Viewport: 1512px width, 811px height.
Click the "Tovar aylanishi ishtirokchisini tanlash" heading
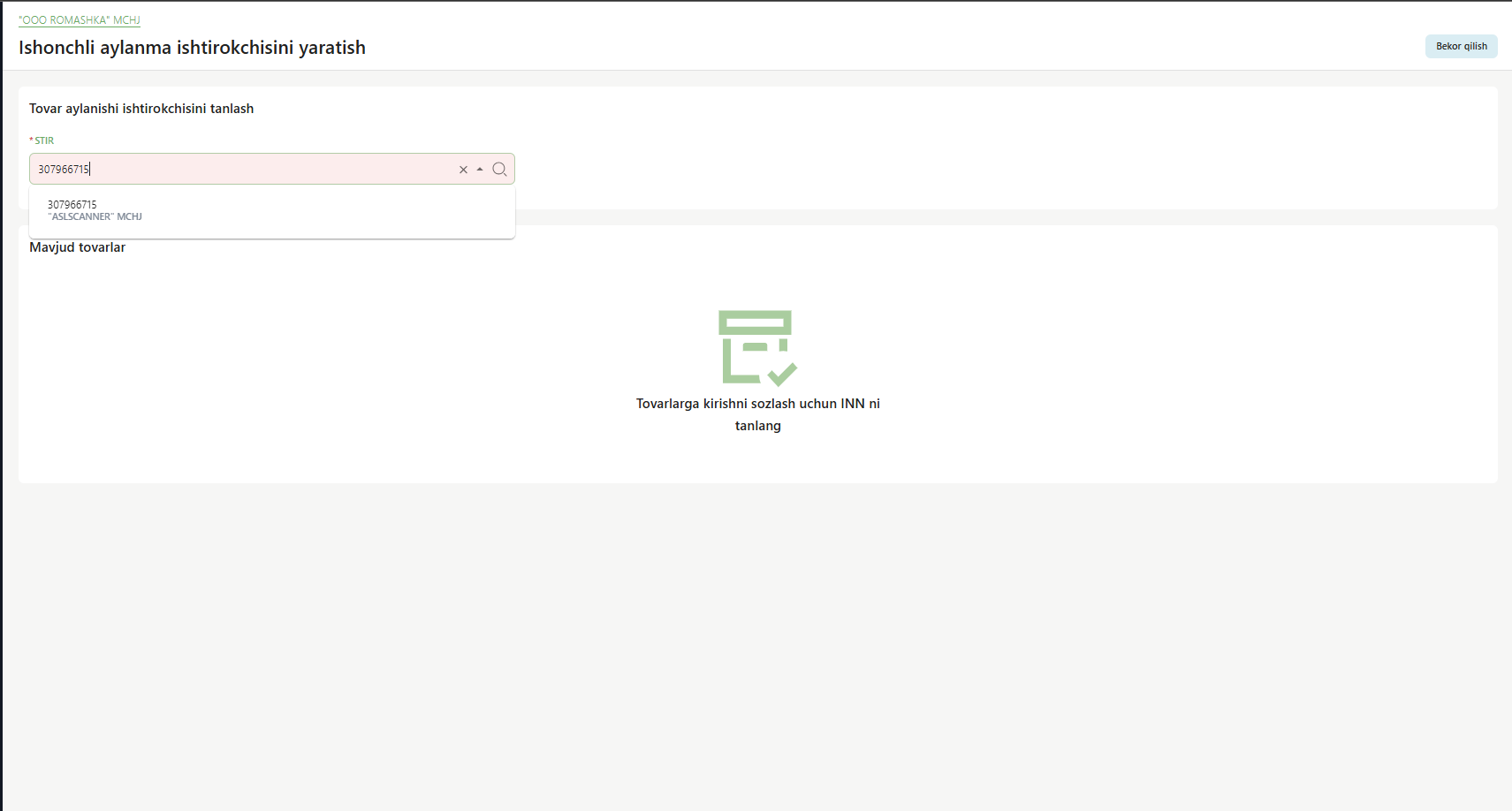click(141, 109)
